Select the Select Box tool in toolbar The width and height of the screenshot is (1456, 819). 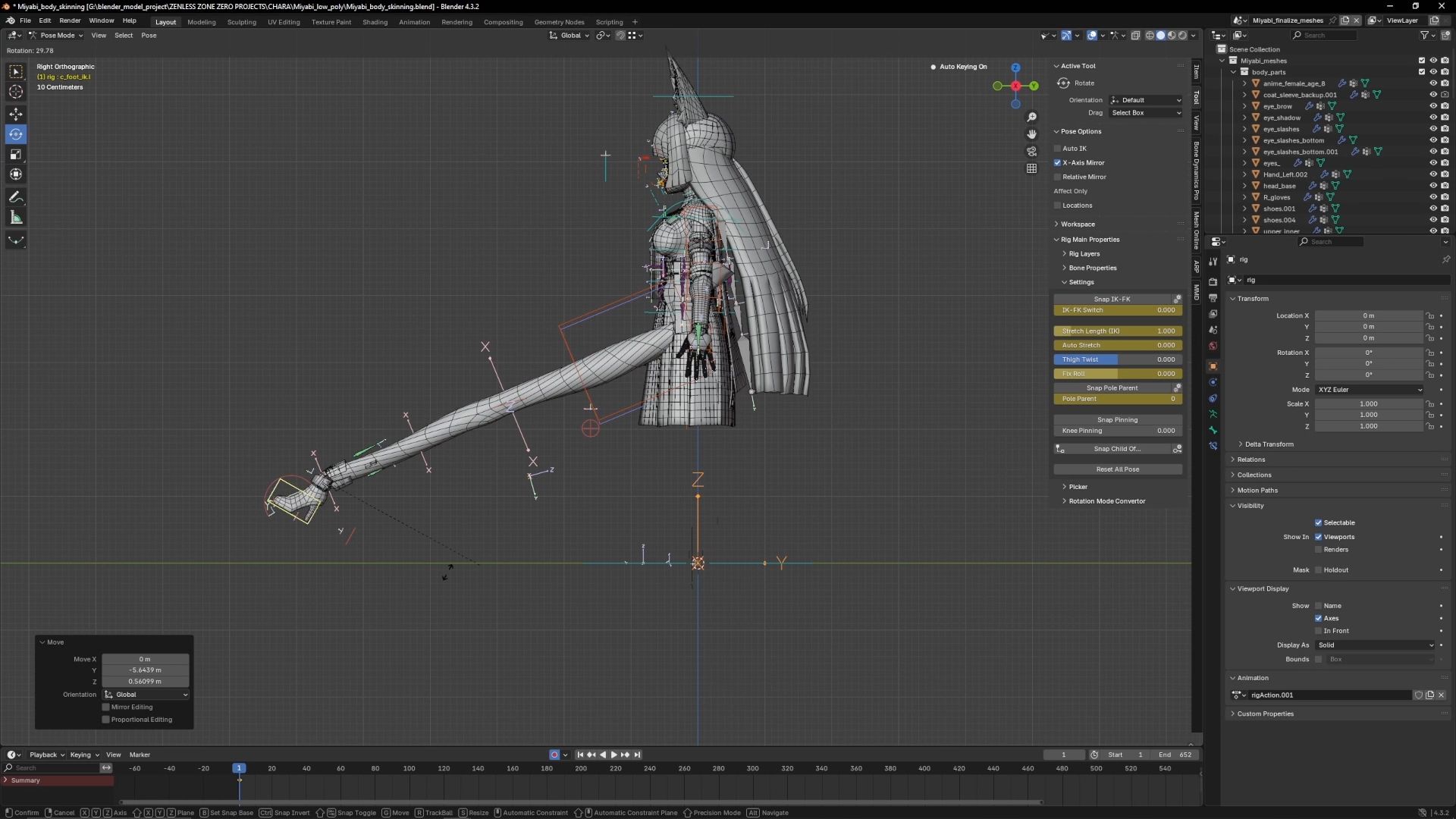16,72
